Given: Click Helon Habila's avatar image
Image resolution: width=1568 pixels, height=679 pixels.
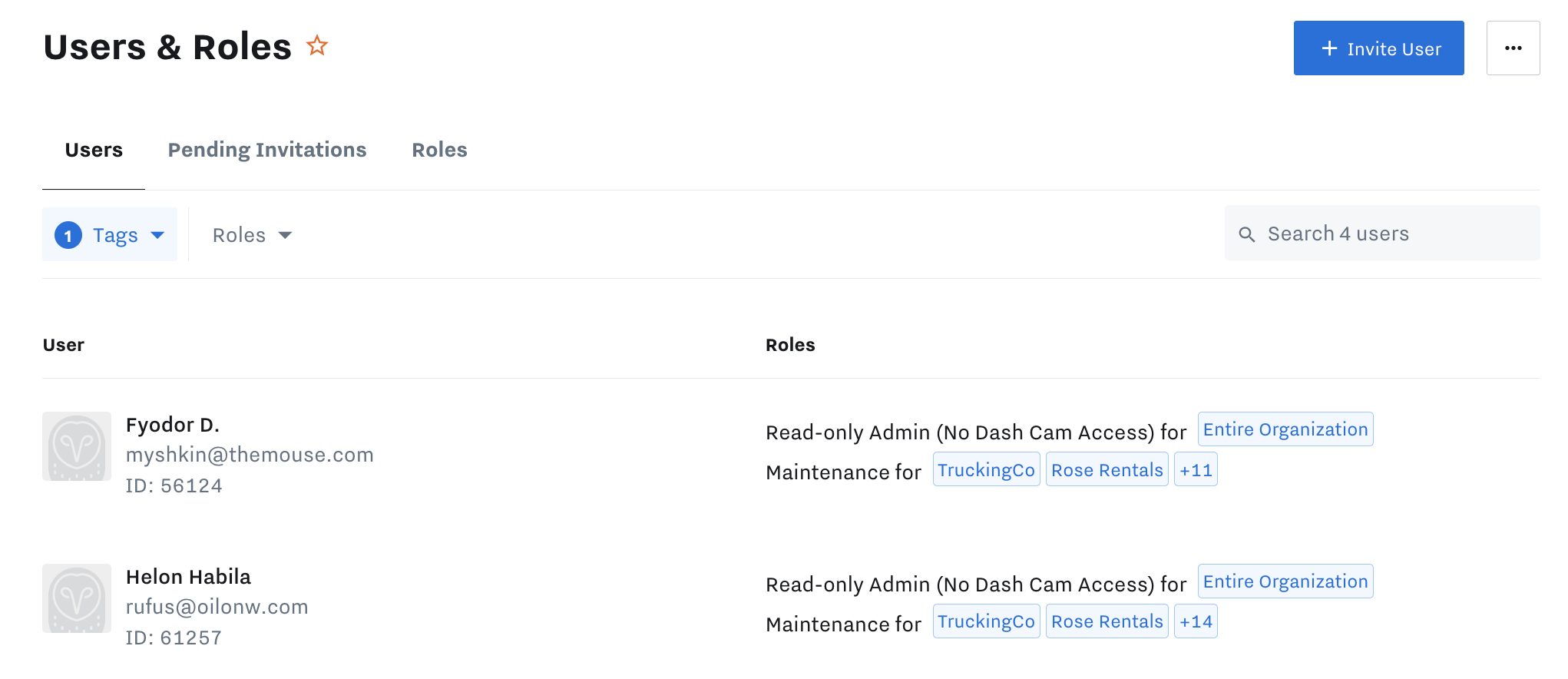Looking at the screenshot, I should pyautogui.click(x=77, y=598).
